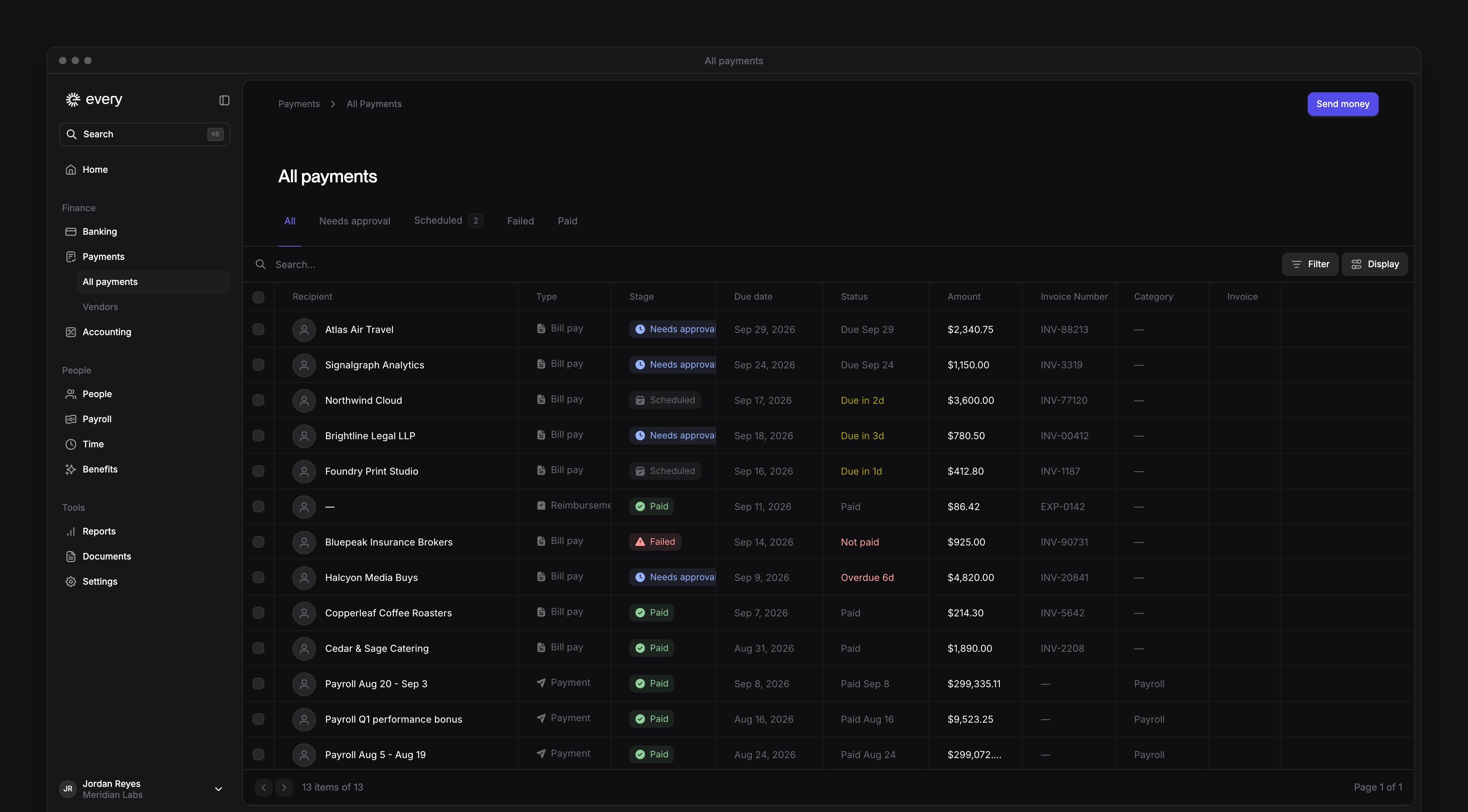Click the Overdue 6d status text

pos(867,577)
